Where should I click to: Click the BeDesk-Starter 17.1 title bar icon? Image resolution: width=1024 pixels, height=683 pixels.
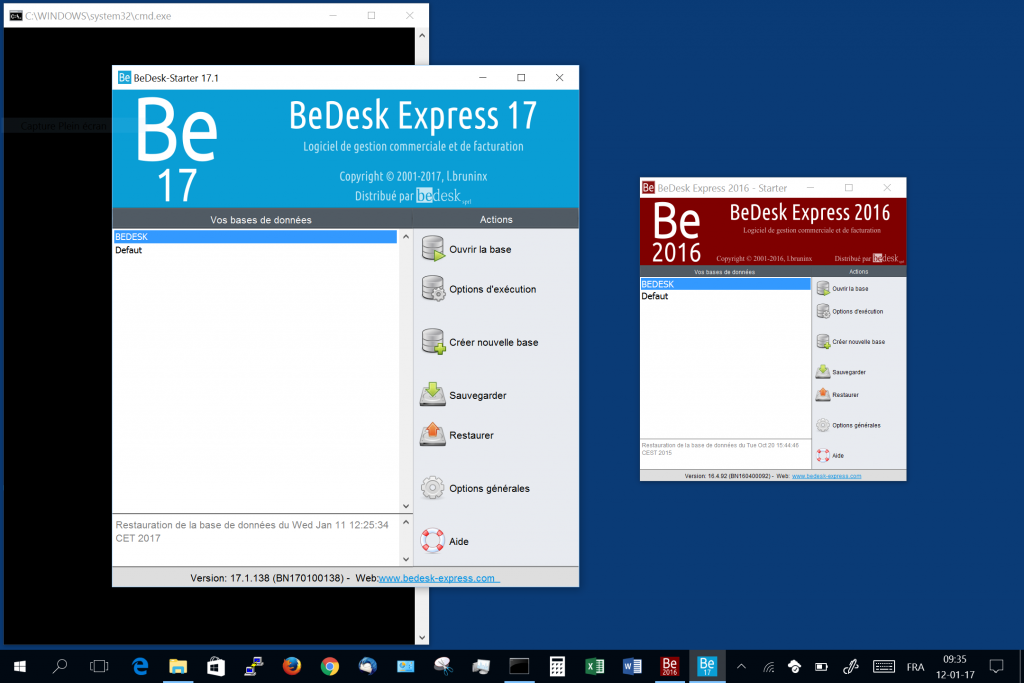point(124,78)
